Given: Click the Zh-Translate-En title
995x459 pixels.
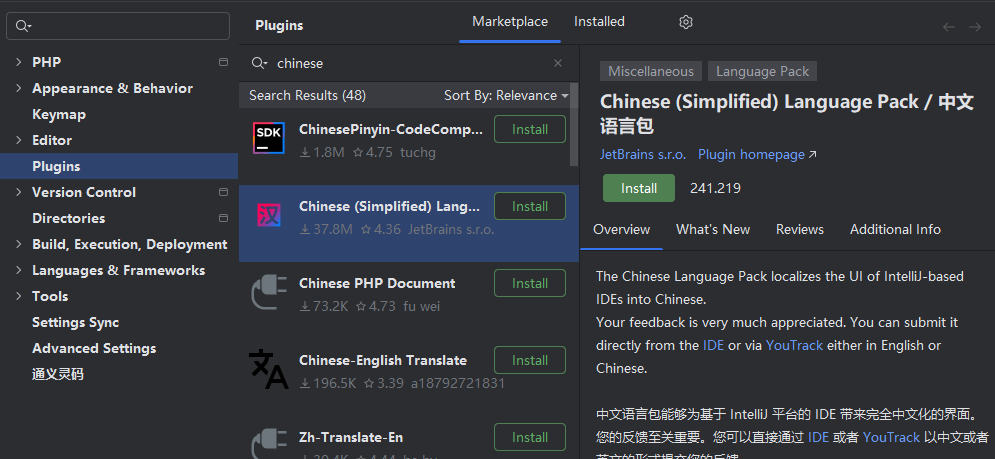Looking at the screenshot, I should tap(351, 437).
